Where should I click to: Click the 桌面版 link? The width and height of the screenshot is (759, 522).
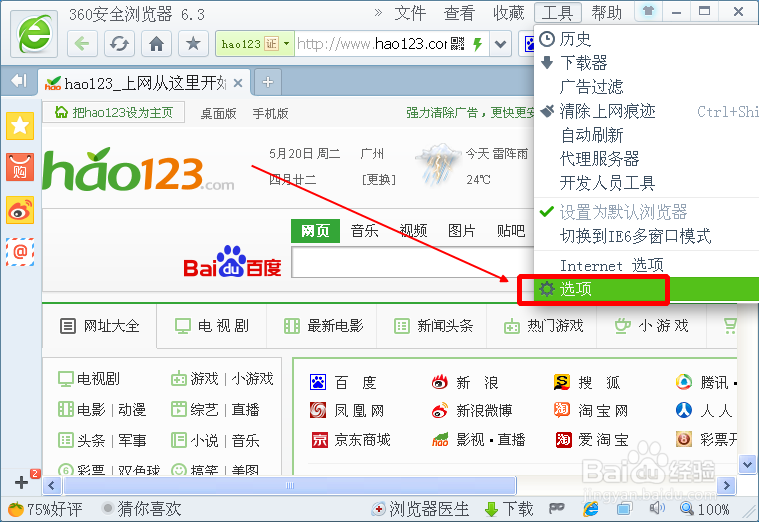[218, 114]
